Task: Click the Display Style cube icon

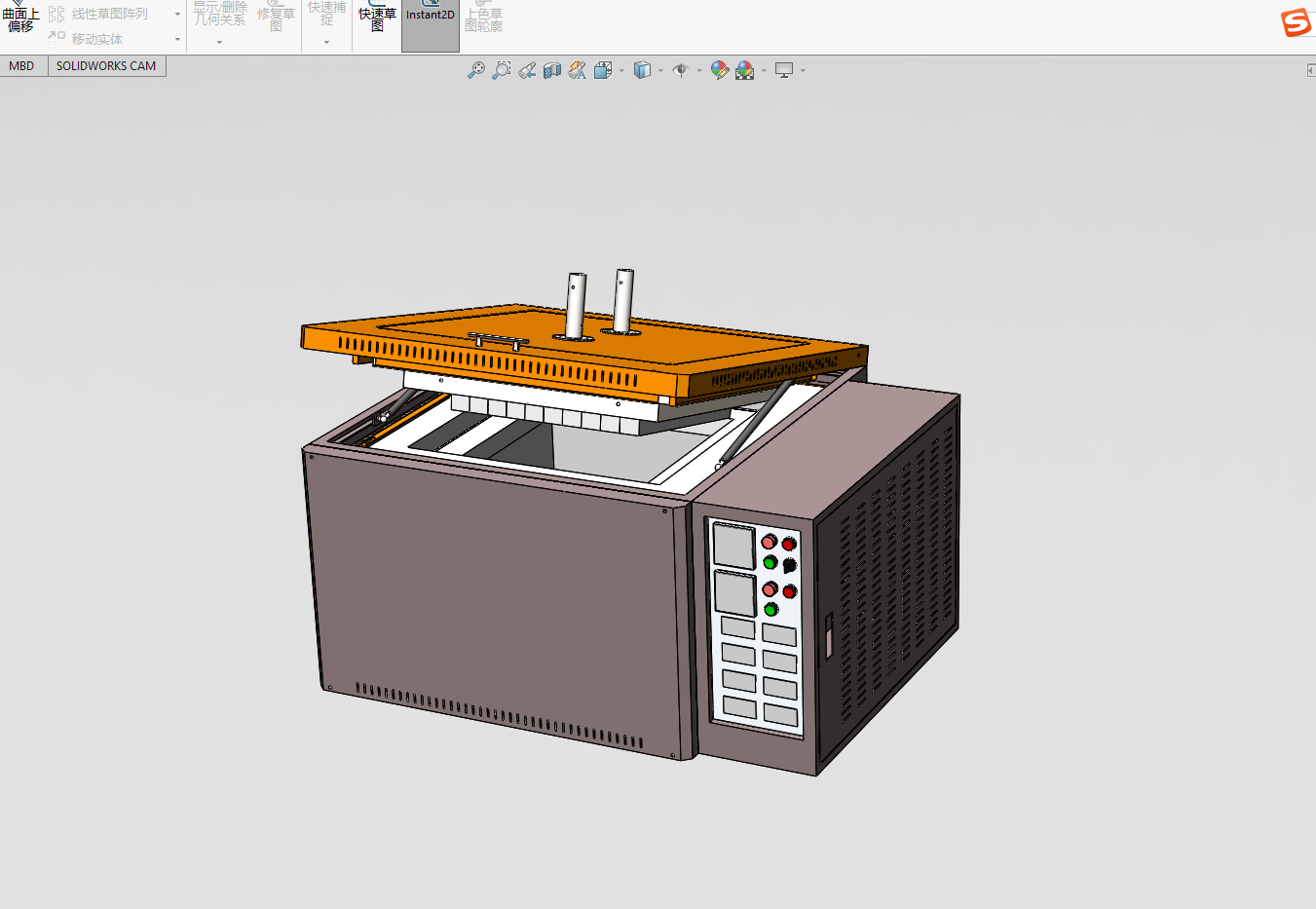Action: click(x=642, y=70)
